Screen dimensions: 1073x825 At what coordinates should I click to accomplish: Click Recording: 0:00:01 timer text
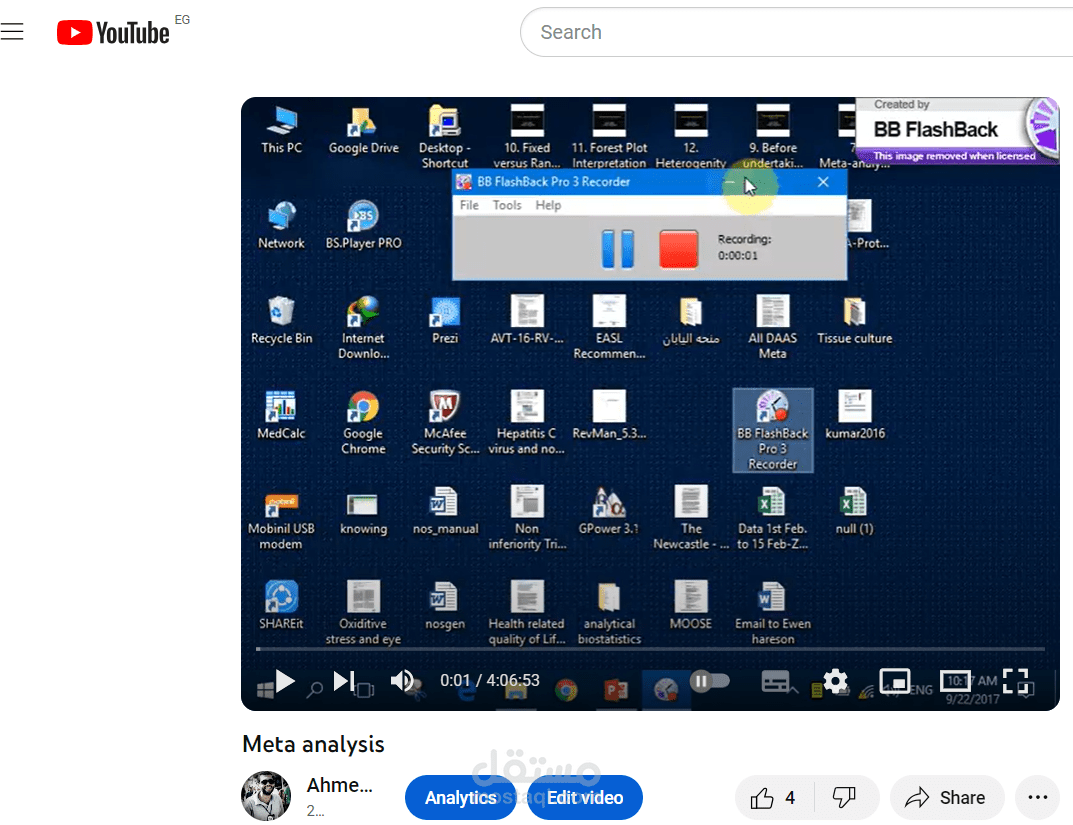point(744,247)
